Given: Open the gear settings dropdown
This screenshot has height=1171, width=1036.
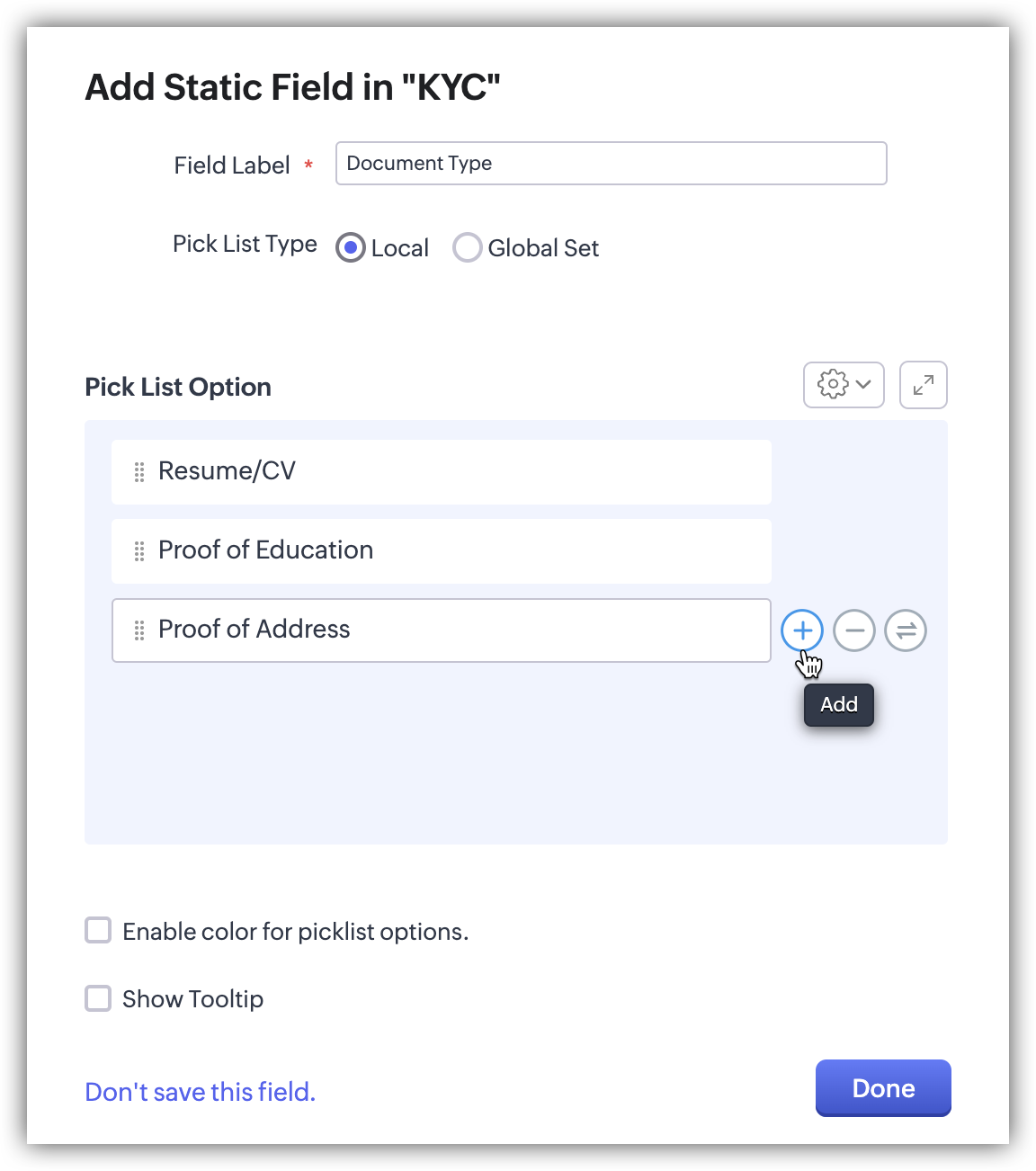Looking at the screenshot, I should click(844, 385).
